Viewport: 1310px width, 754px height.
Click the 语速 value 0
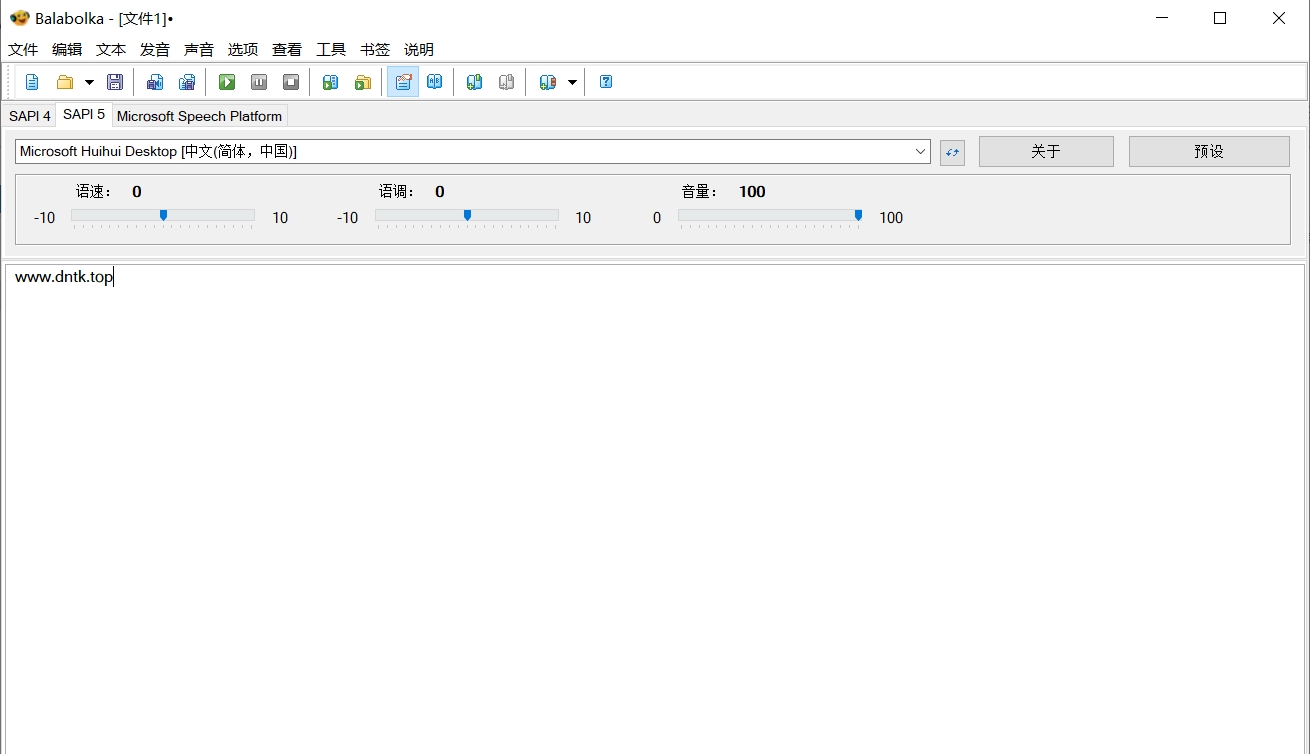point(137,192)
